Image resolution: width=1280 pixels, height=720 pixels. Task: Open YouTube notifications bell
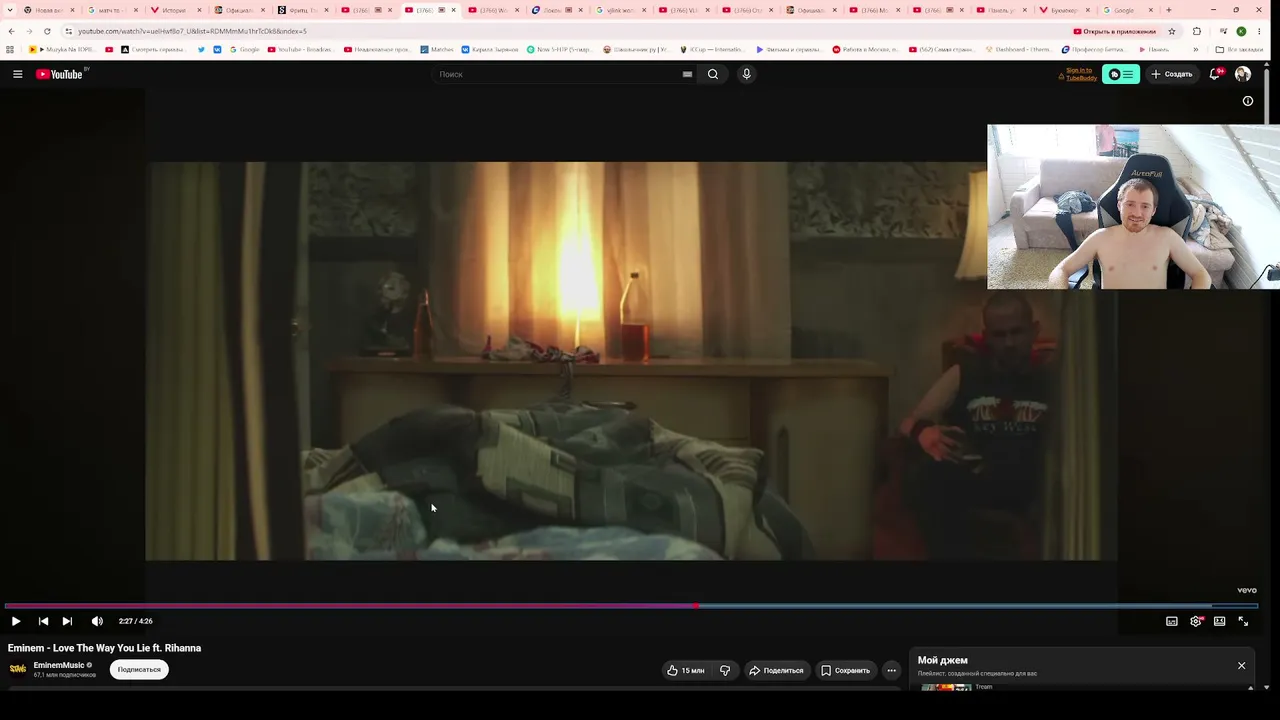(1215, 74)
